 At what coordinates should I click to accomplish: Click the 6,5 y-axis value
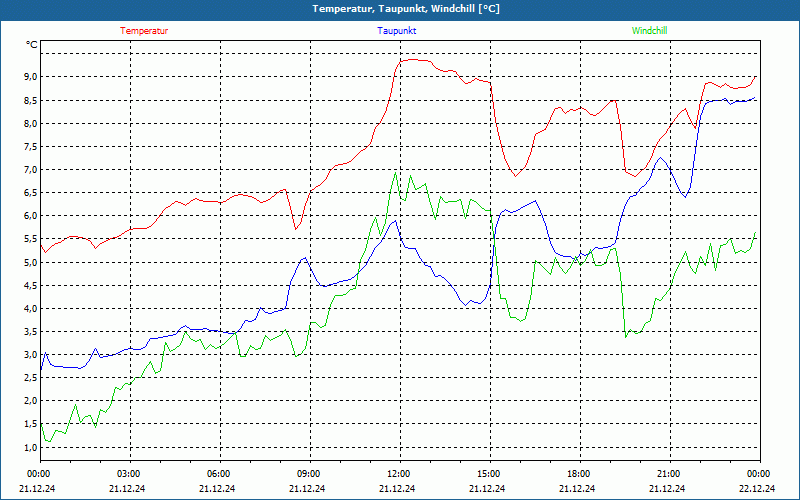coord(32,192)
